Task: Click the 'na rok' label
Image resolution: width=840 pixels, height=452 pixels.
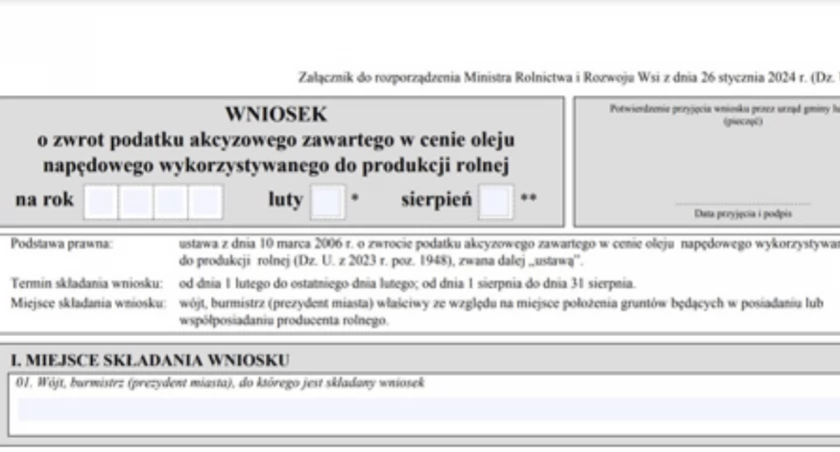Action: click(44, 199)
